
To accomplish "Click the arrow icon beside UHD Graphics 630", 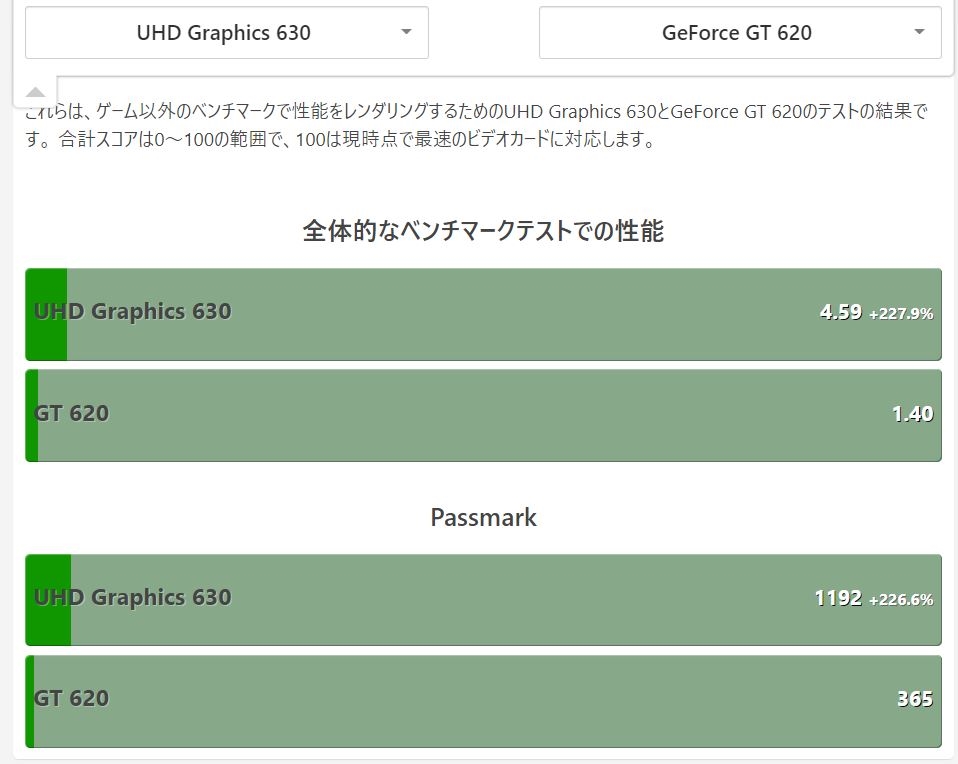I will [x=406, y=32].
